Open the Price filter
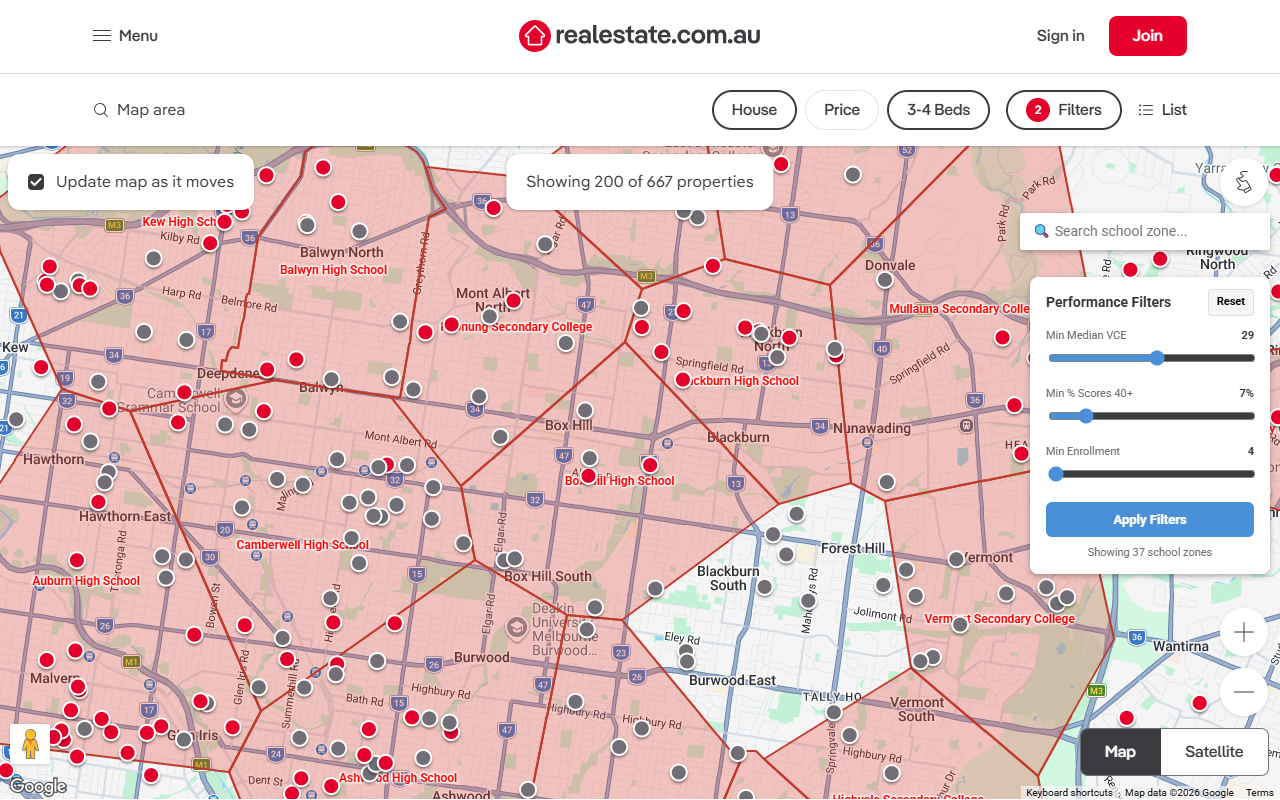The image size is (1280, 800). pos(841,110)
